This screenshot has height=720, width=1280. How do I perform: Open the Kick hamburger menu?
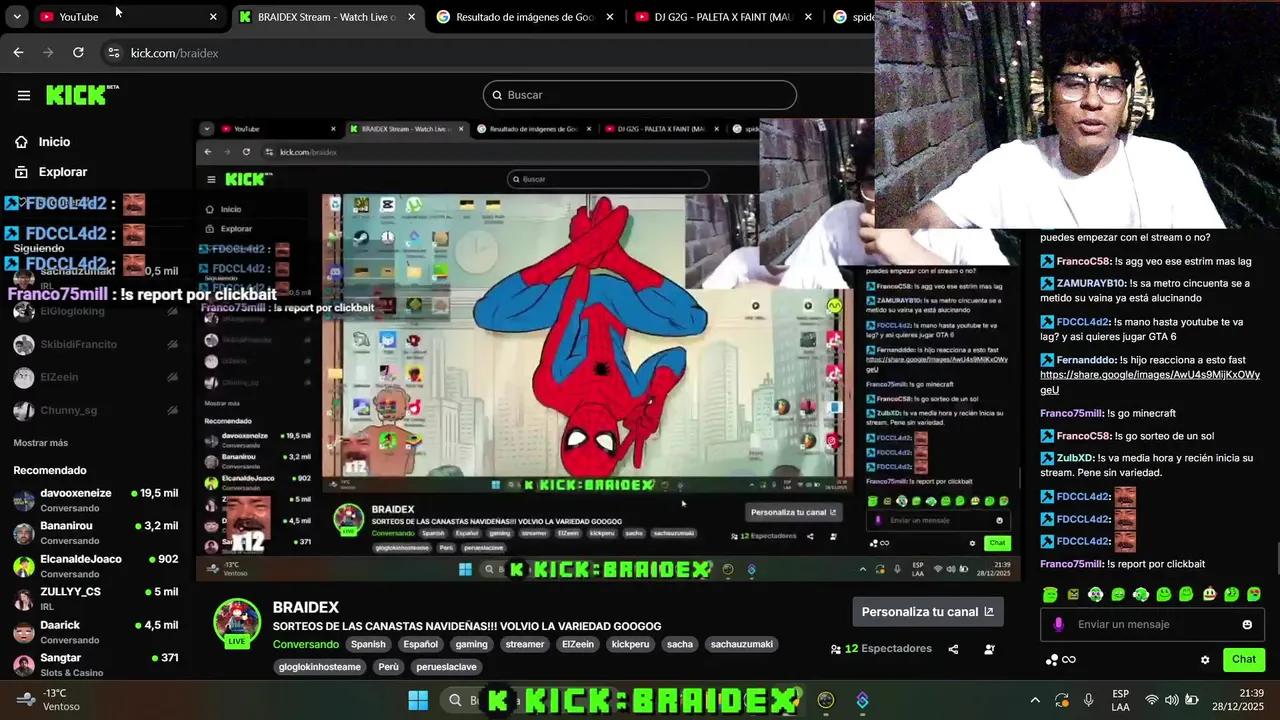[x=24, y=95]
